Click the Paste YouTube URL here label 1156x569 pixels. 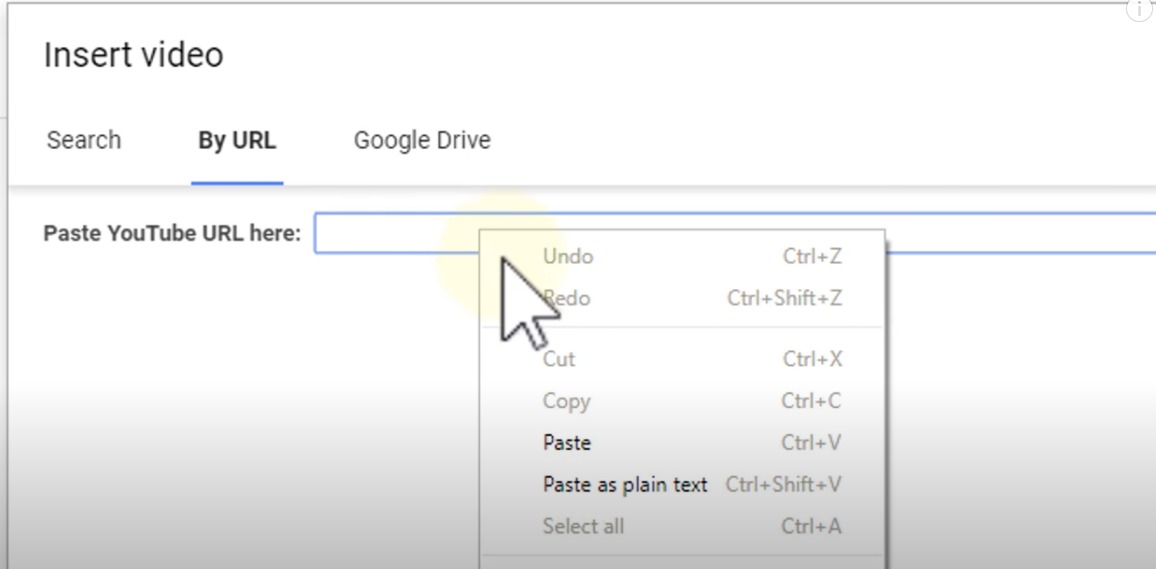tap(172, 234)
